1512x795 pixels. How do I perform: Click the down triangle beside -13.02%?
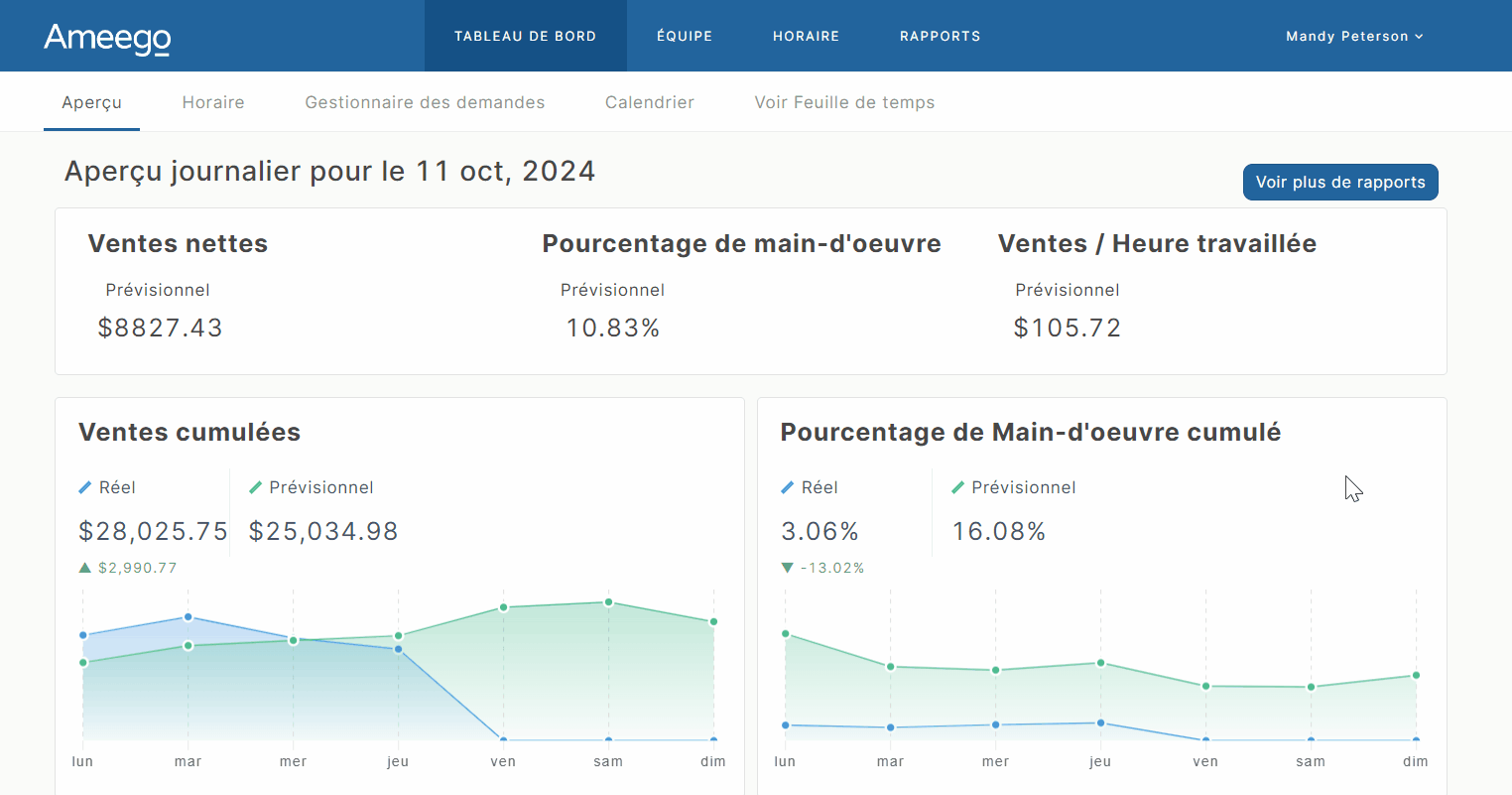(788, 568)
